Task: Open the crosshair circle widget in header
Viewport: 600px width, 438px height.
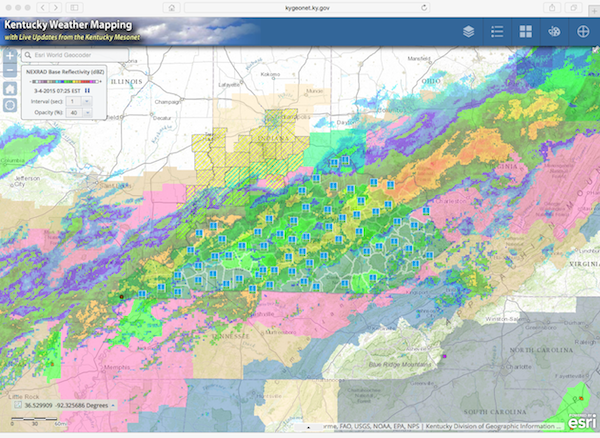Action: tap(583, 31)
